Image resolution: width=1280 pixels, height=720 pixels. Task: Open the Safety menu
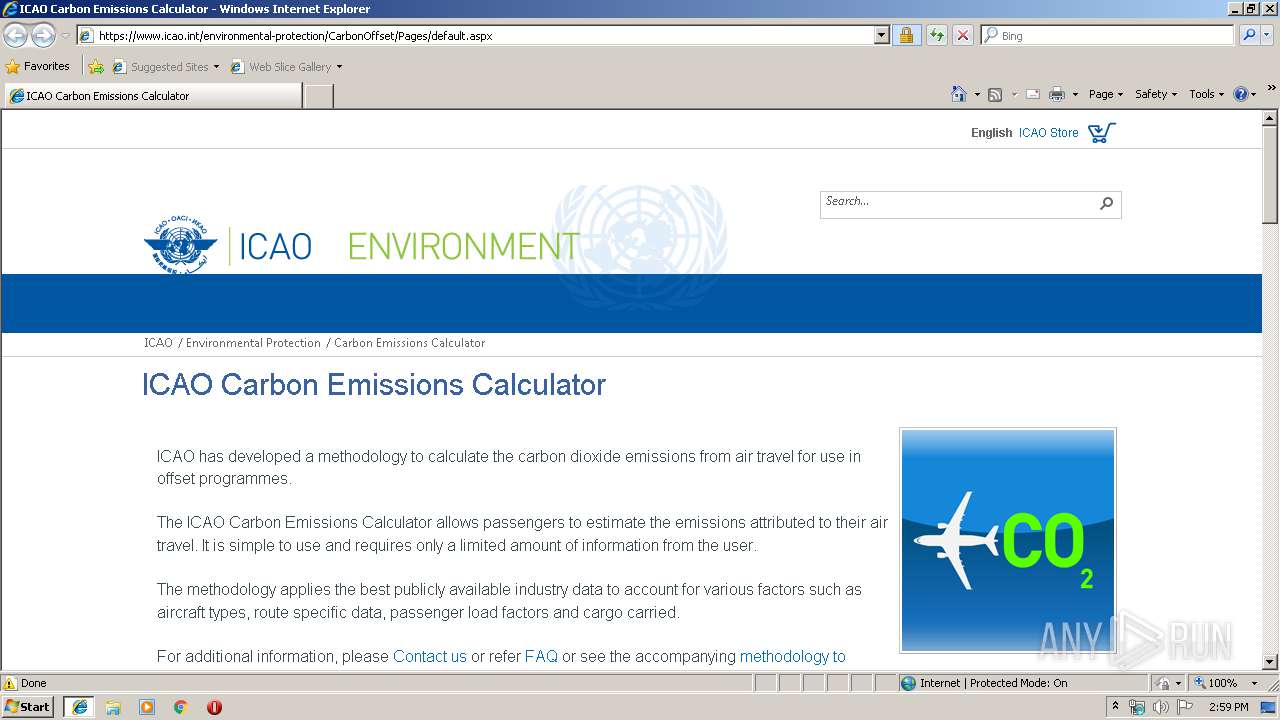click(1156, 94)
